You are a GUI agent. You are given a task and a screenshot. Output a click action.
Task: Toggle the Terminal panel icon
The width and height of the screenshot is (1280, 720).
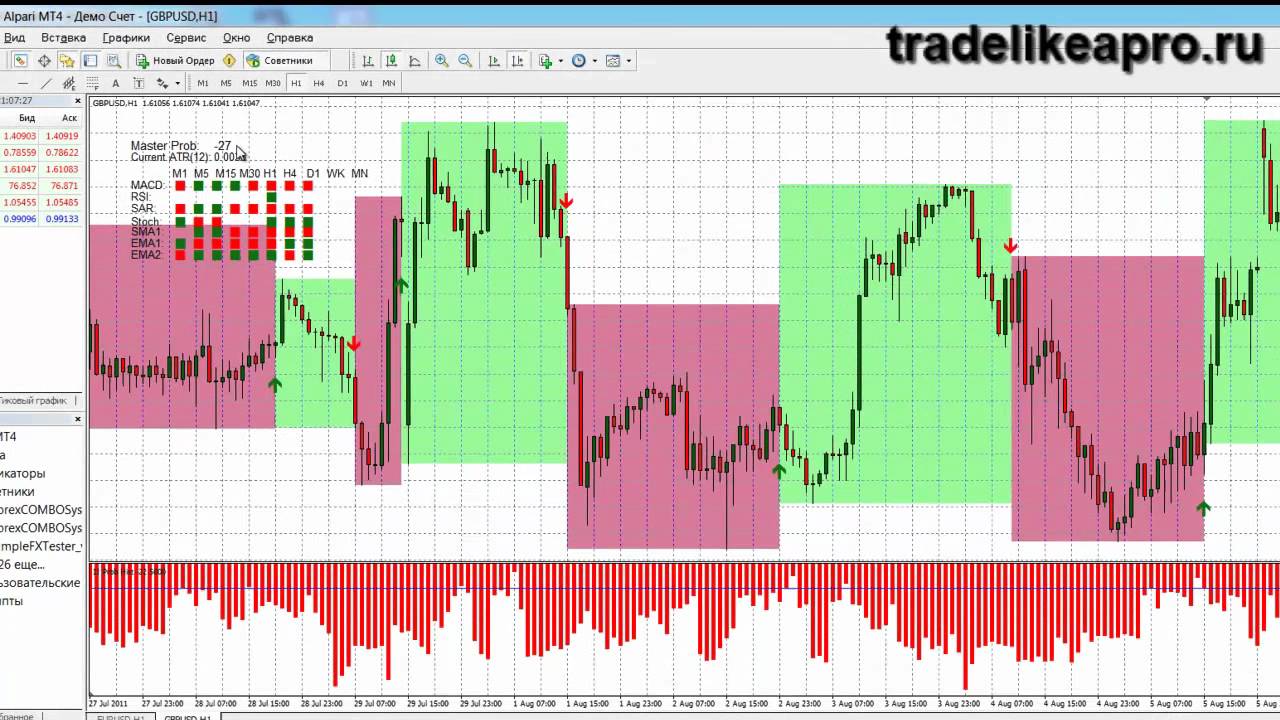coord(90,61)
